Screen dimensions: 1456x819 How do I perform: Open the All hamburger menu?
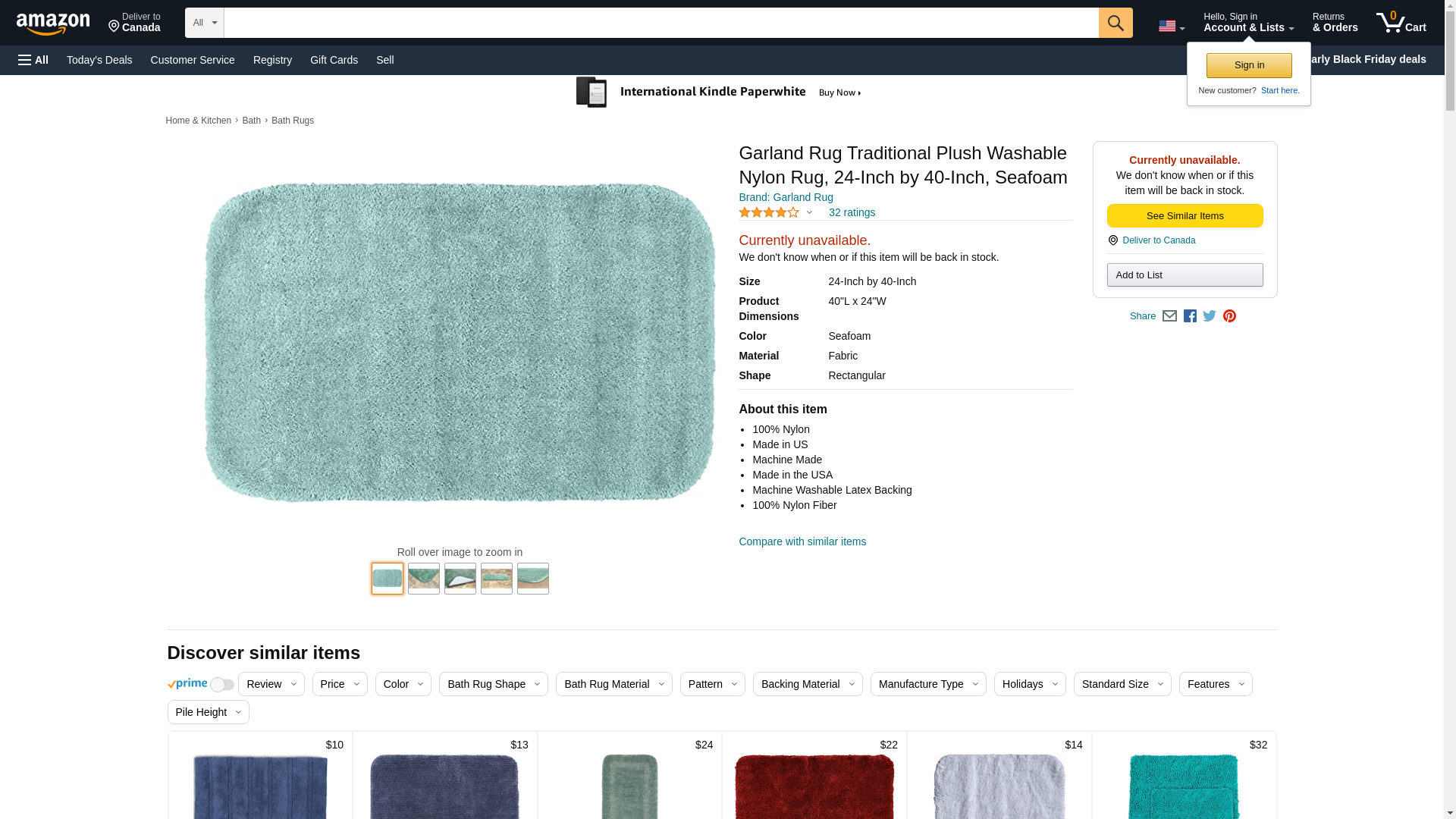[x=33, y=60]
